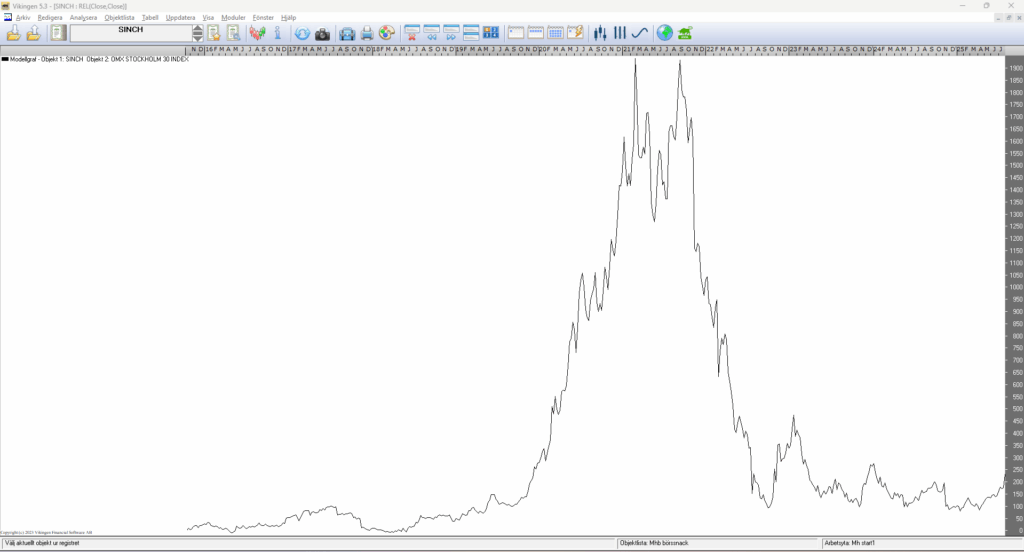Screen dimensions: 1024x552
Task: Open the Tabell menu
Action: point(150,18)
